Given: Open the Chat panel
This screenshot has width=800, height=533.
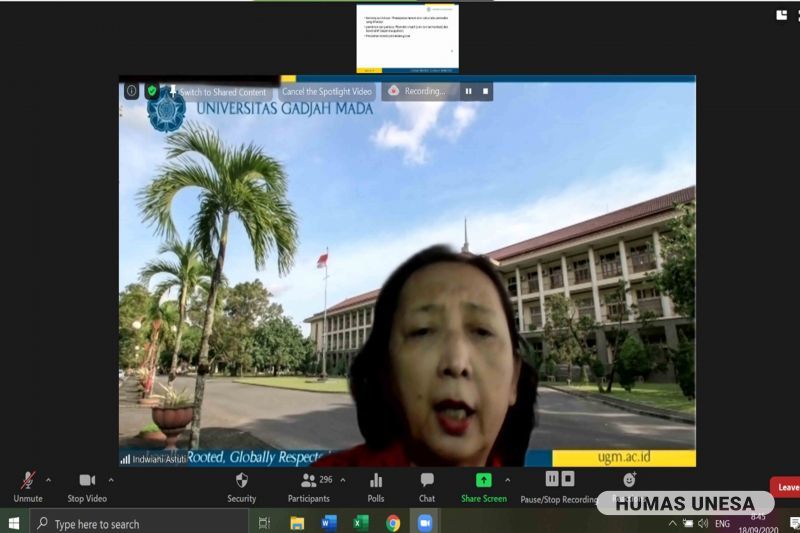Looking at the screenshot, I should pos(427,487).
